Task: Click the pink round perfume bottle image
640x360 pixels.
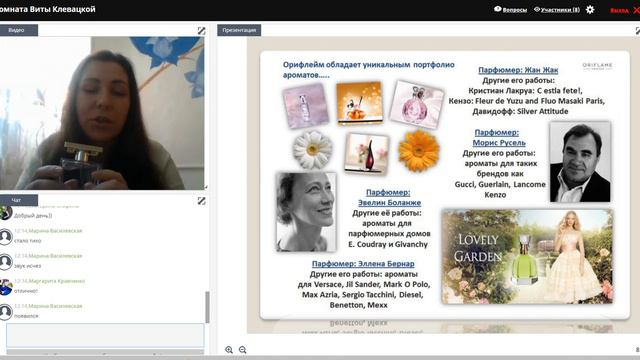Action: pos(417,104)
